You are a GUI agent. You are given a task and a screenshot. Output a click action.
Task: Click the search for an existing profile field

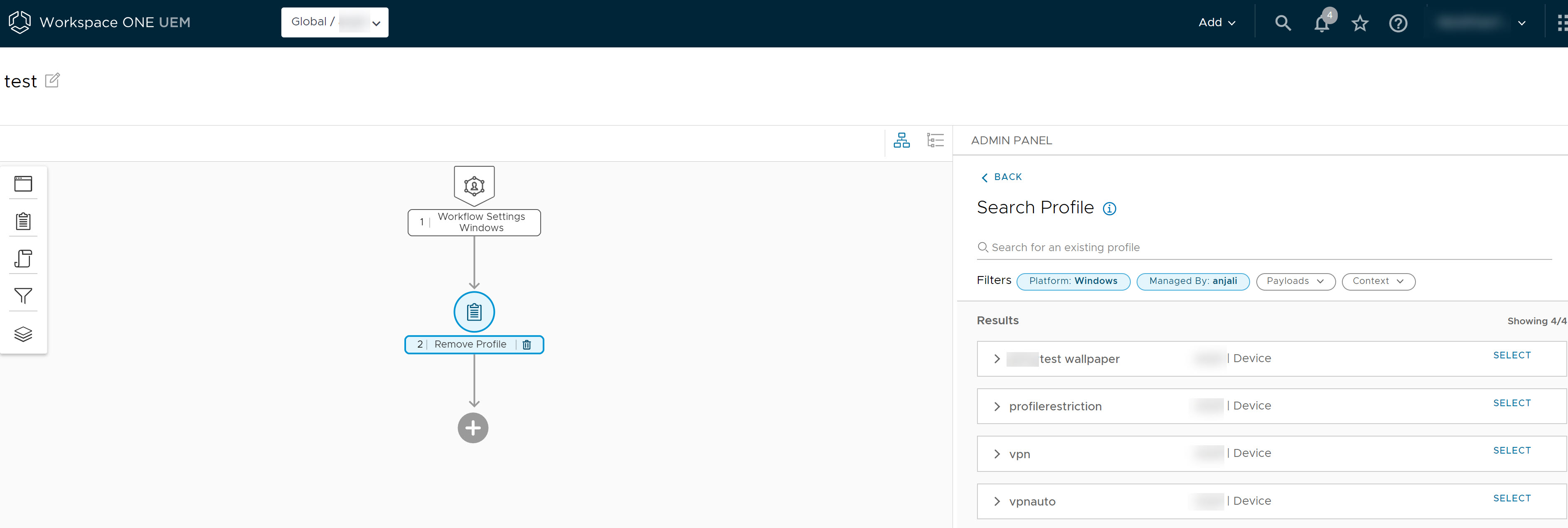(1264, 248)
